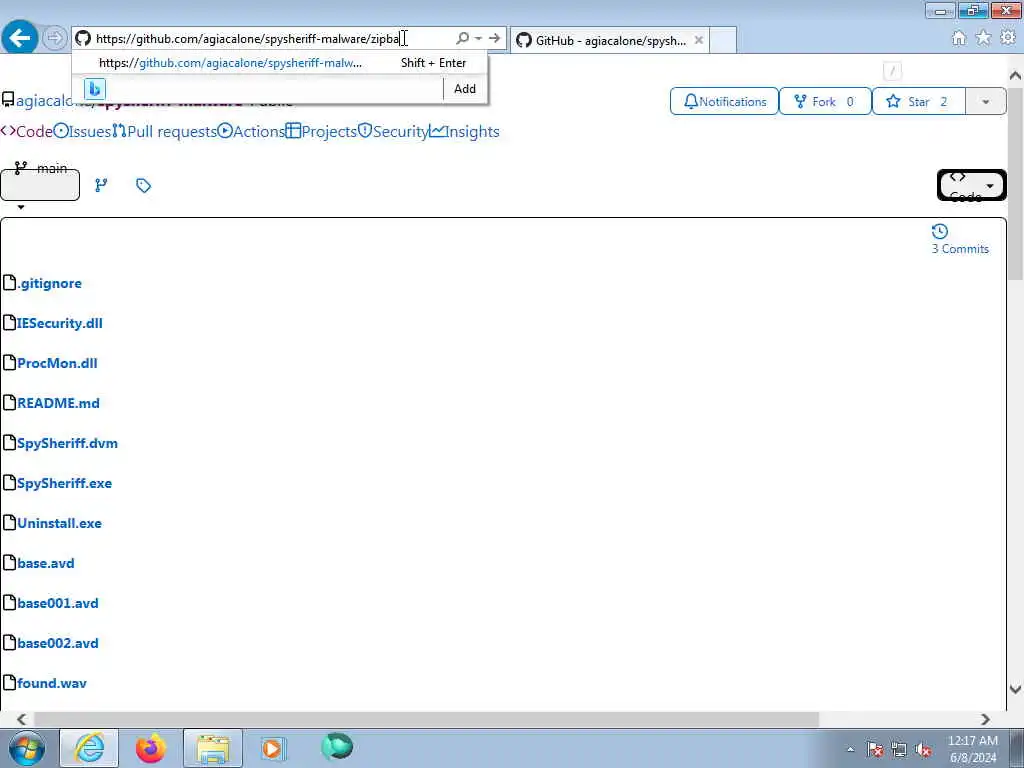
Task: Click the branches icon next to main
Action: click(x=101, y=185)
